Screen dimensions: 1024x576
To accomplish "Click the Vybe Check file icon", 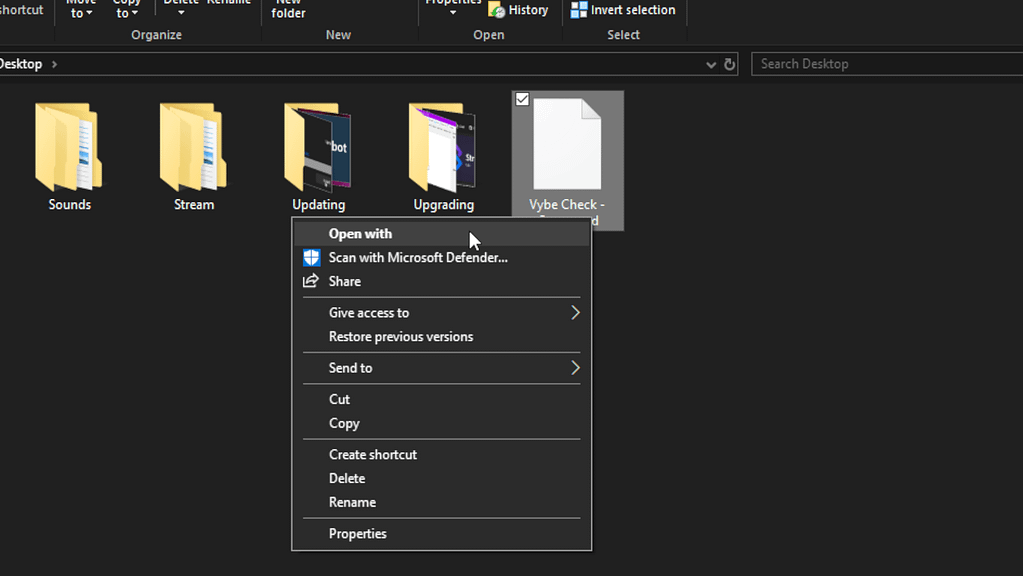I will [x=567, y=145].
